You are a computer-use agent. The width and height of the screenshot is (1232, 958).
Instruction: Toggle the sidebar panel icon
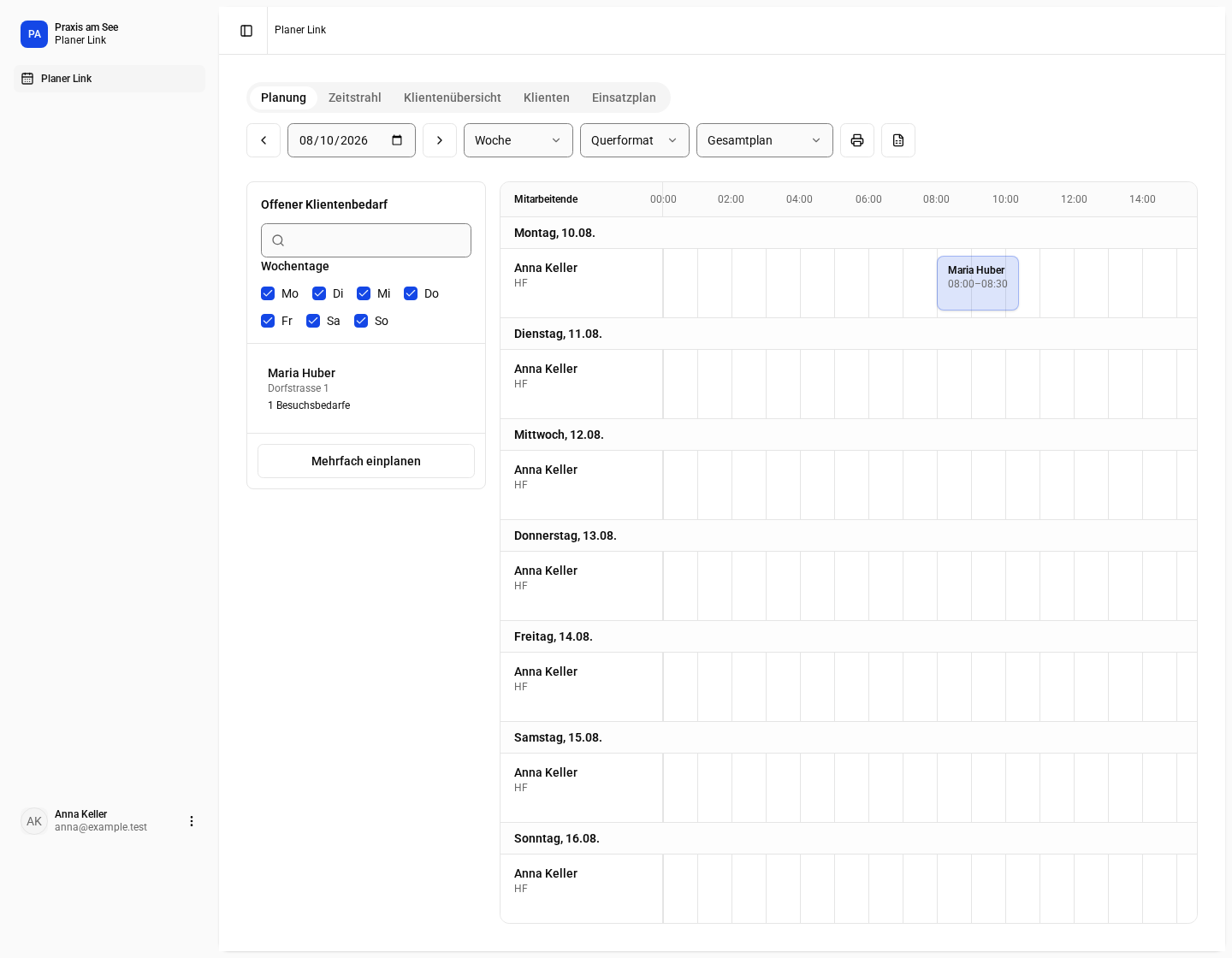(x=246, y=31)
